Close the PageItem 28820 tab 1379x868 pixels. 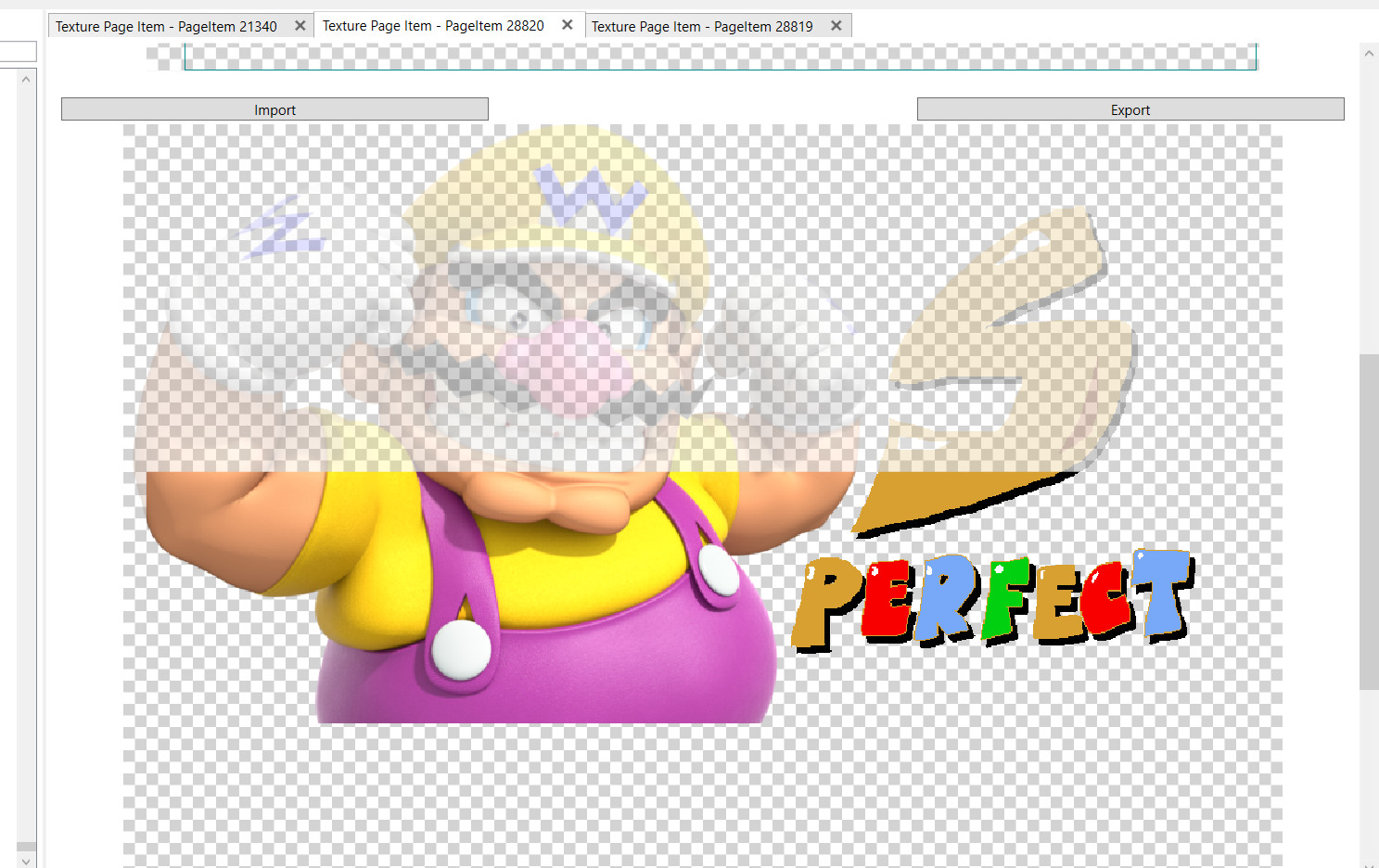(567, 25)
